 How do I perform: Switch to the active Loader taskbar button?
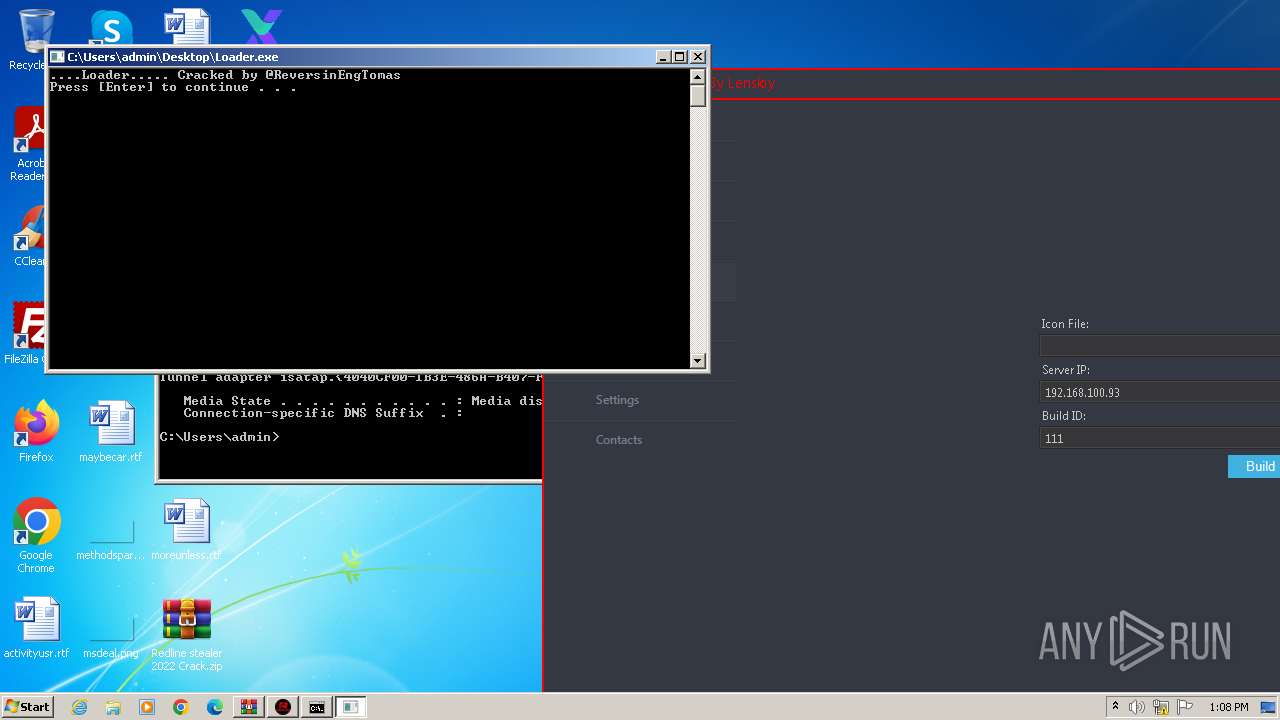click(x=351, y=707)
